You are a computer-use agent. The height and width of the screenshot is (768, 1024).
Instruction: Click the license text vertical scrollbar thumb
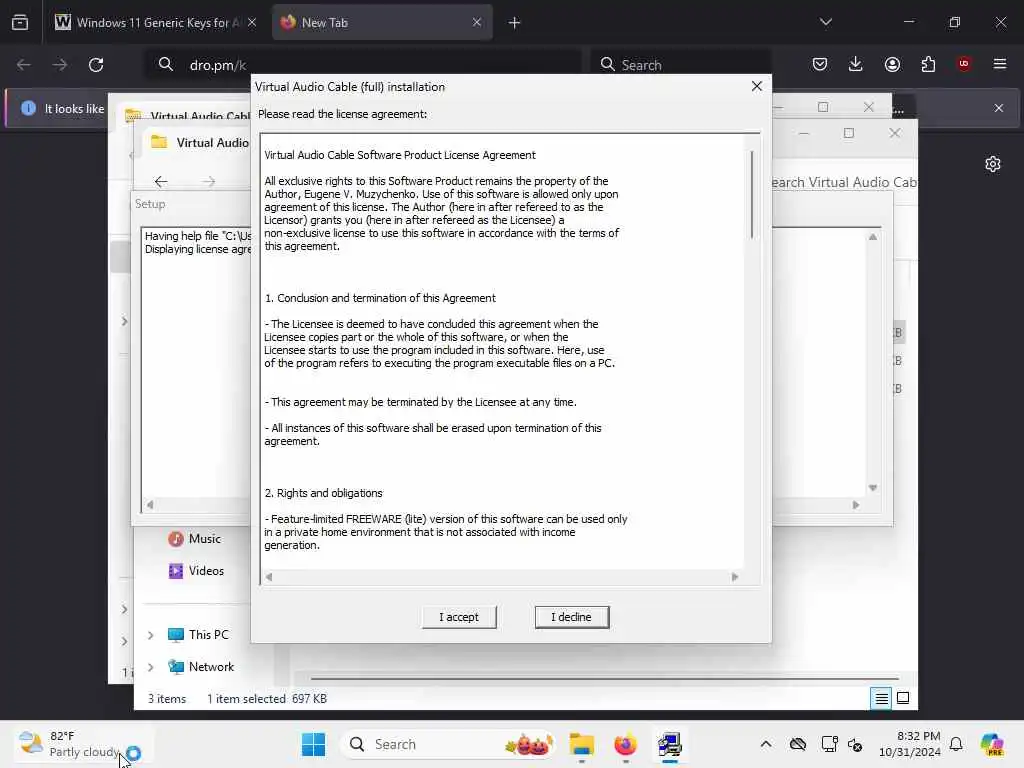click(x=752, y=195)
